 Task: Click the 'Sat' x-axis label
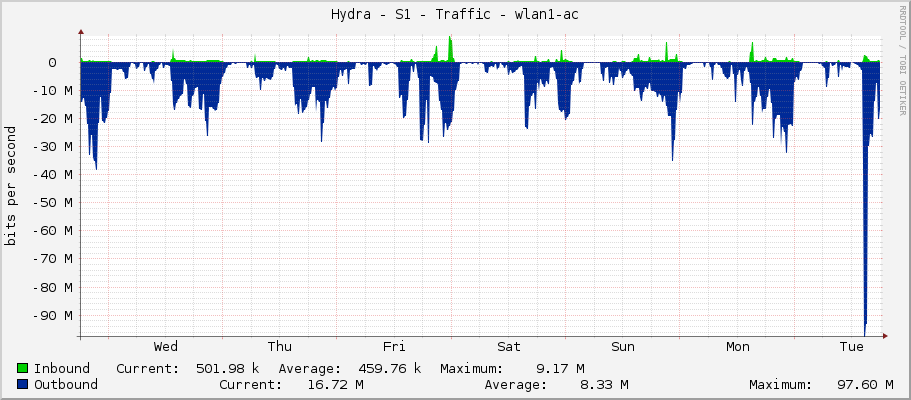508,347
